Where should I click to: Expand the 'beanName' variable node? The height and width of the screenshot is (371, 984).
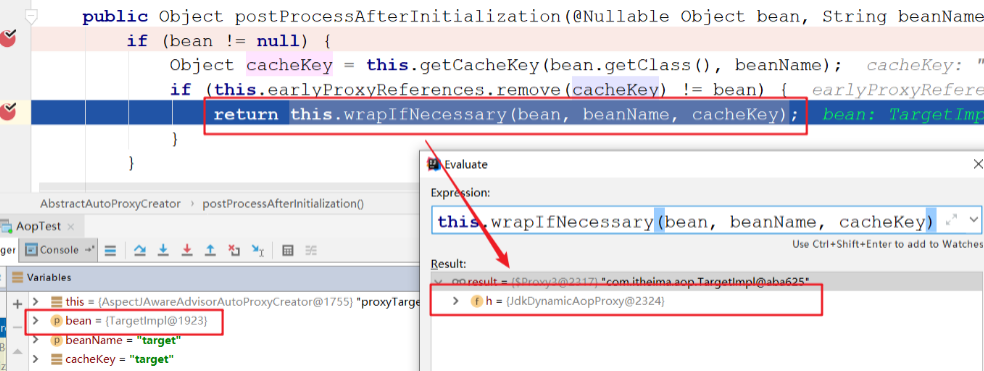coord(36,340)
